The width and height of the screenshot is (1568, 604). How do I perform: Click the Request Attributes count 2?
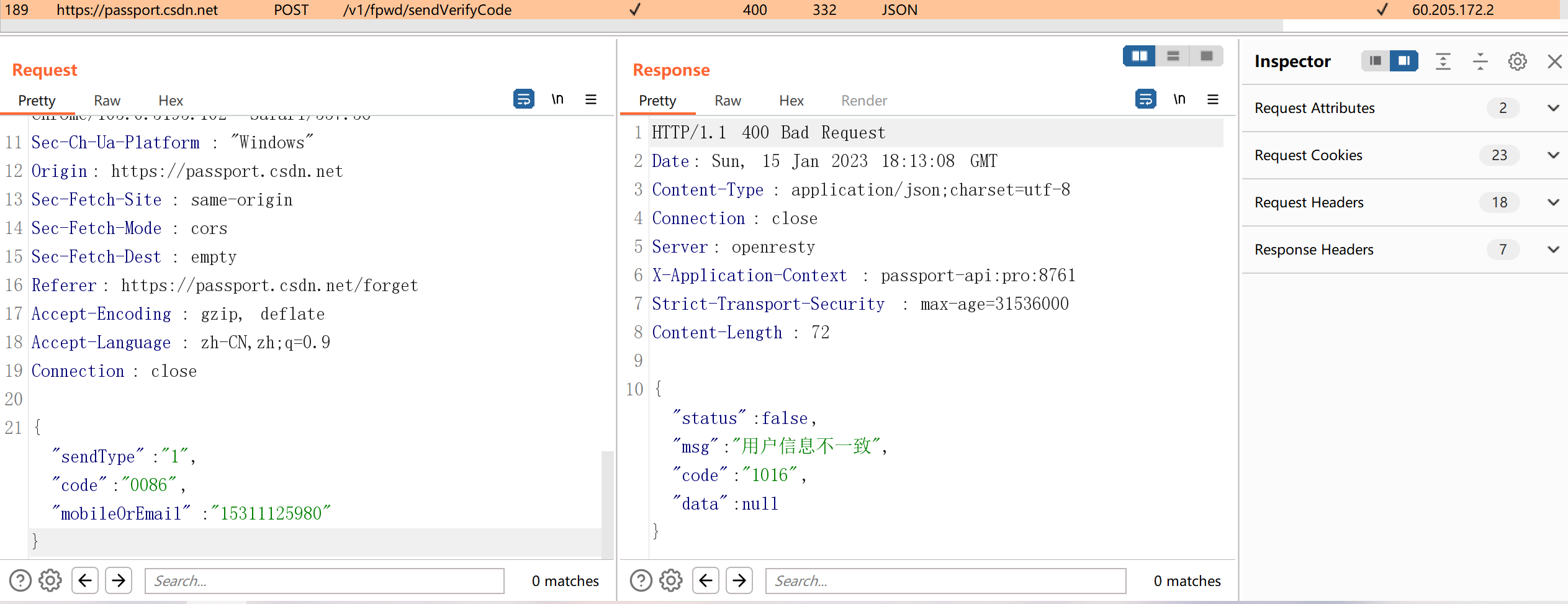click(x=1503, y=108)
